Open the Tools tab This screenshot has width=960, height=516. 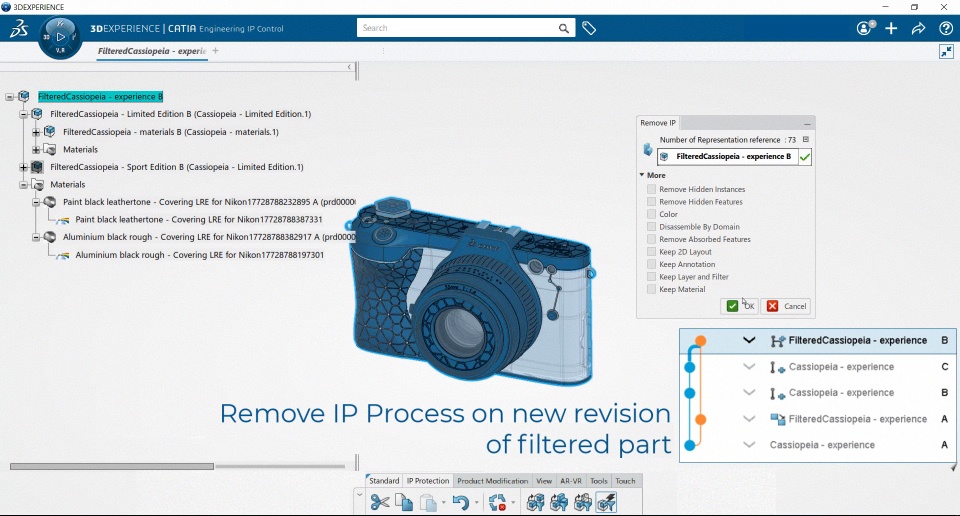(x=599, y=481)
